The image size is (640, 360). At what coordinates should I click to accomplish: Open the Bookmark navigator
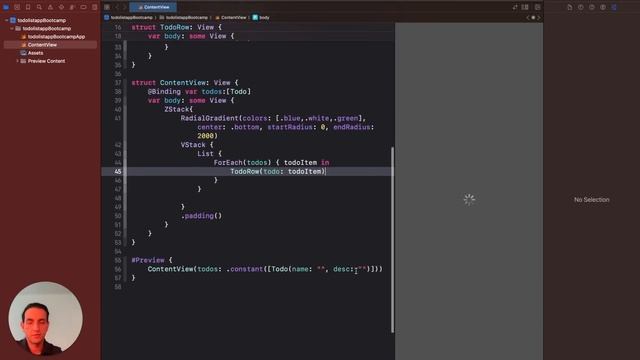pos(28,7)
